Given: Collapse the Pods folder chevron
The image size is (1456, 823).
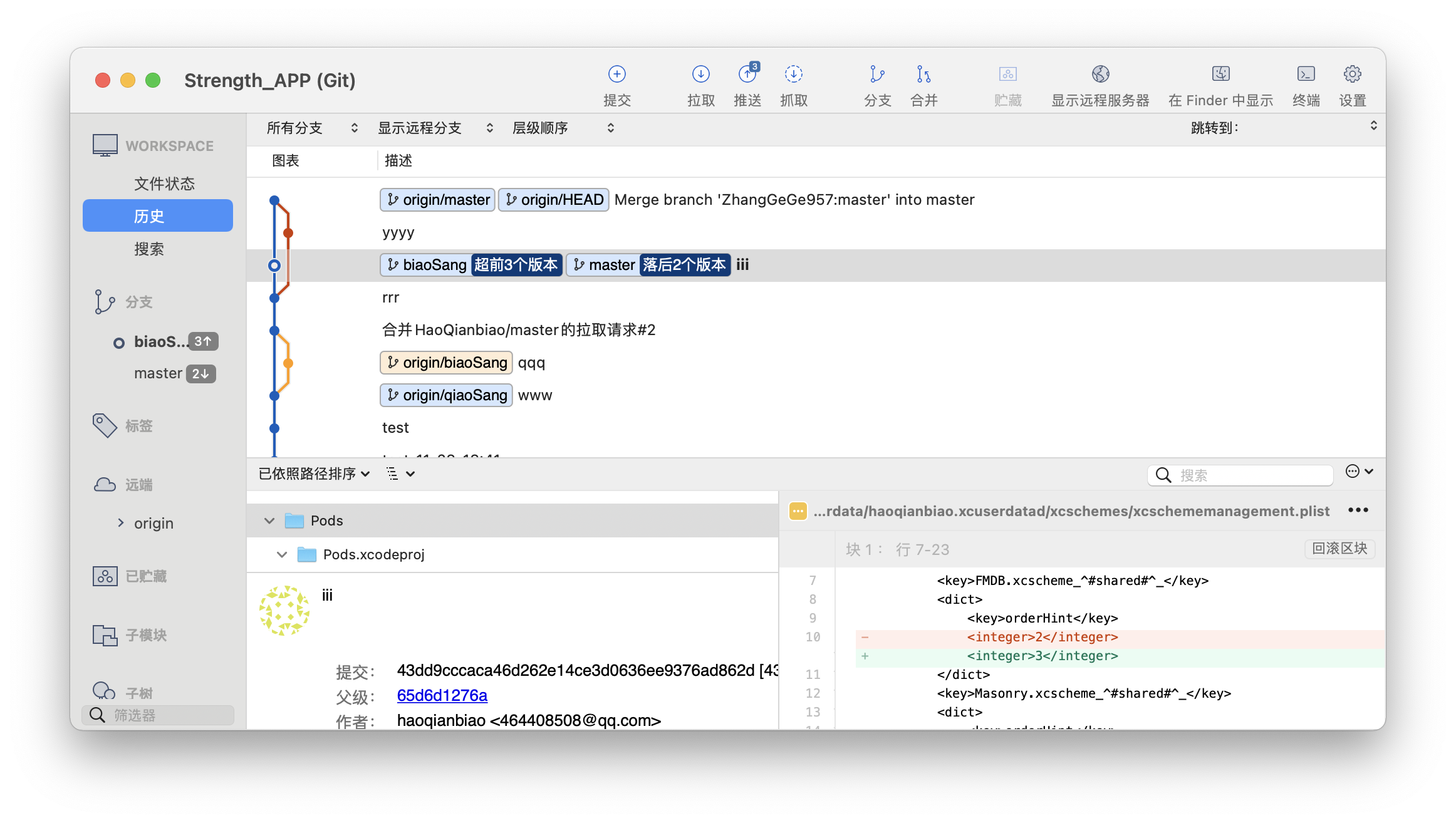Looking at the screenshot, I should (269, 520).
